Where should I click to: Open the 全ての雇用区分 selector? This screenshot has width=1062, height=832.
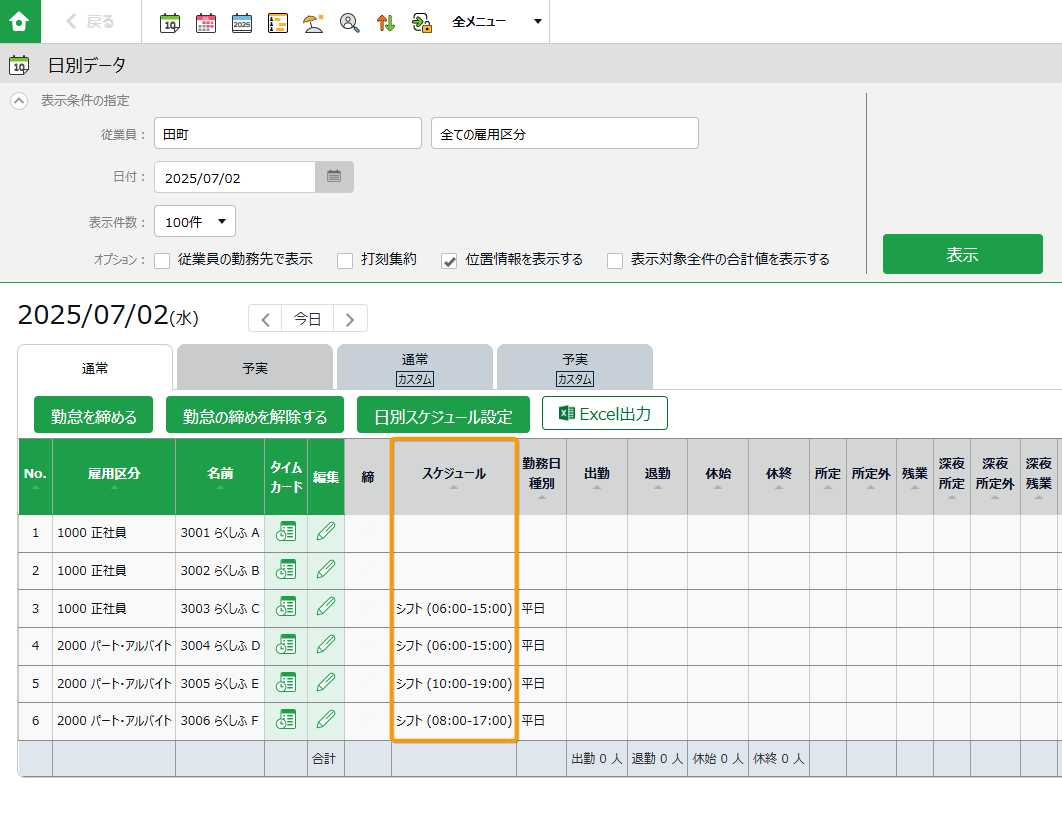[565, 133]
